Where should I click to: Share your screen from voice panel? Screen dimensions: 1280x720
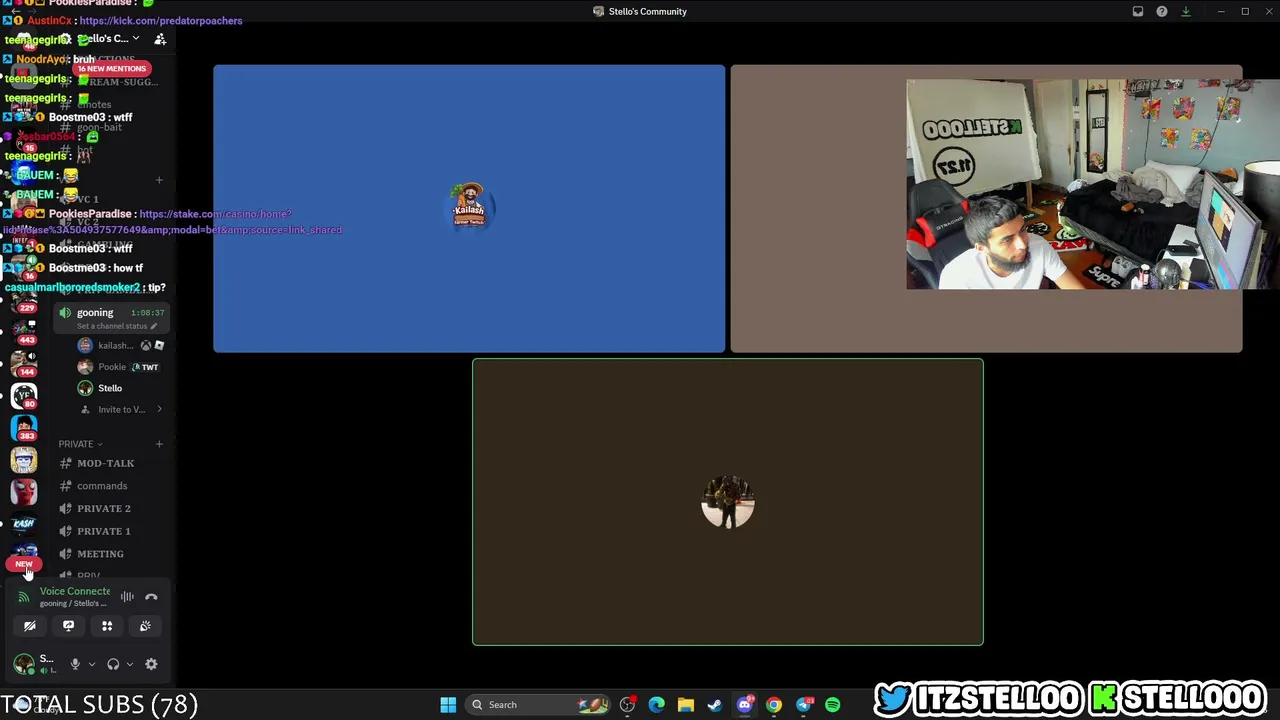point(68,626)
